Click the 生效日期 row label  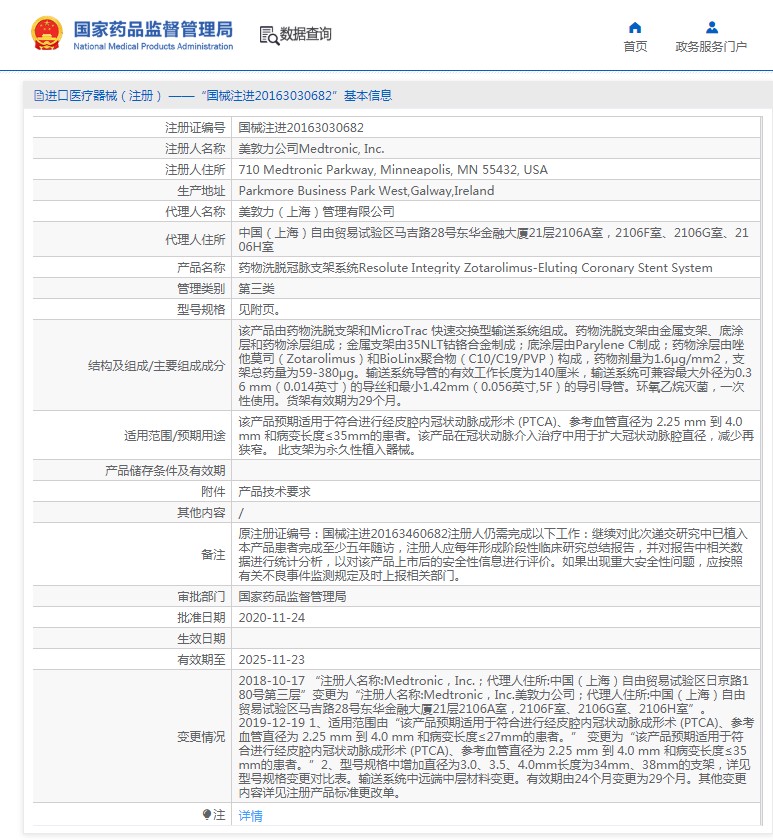[201, 639]
